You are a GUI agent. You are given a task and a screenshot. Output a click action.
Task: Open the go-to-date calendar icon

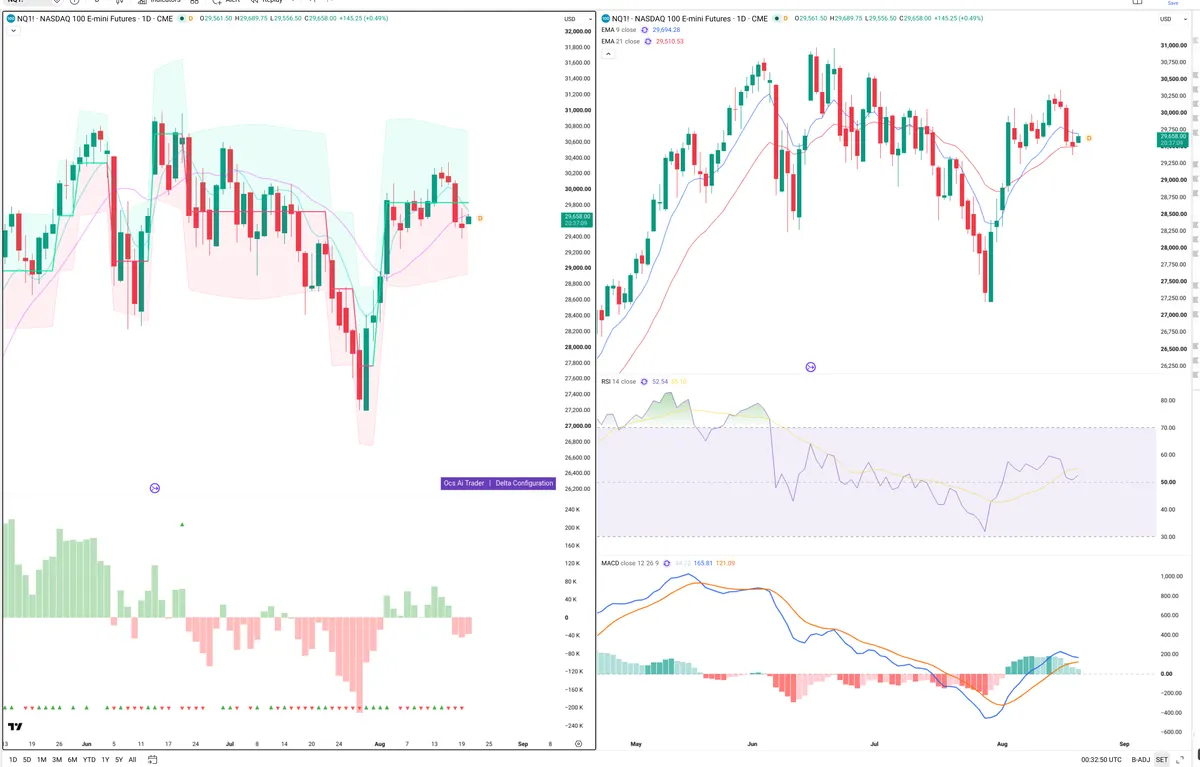point(152,760)
